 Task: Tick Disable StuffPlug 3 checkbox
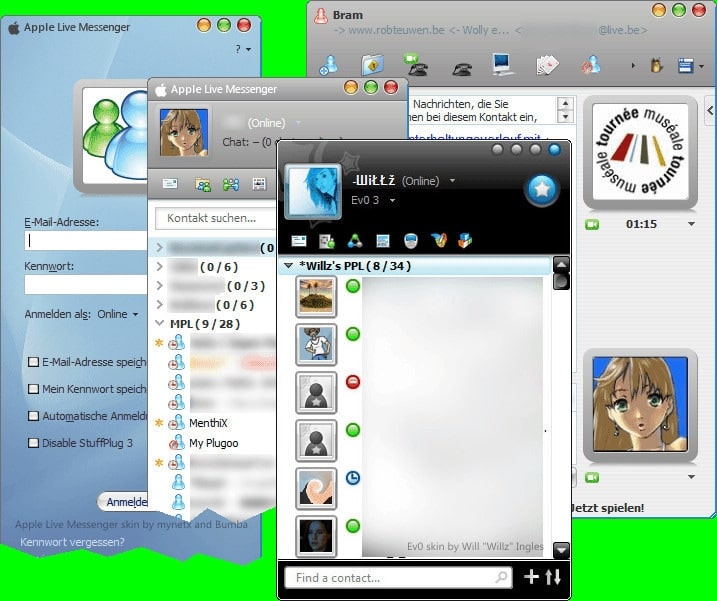click(33, 443)
